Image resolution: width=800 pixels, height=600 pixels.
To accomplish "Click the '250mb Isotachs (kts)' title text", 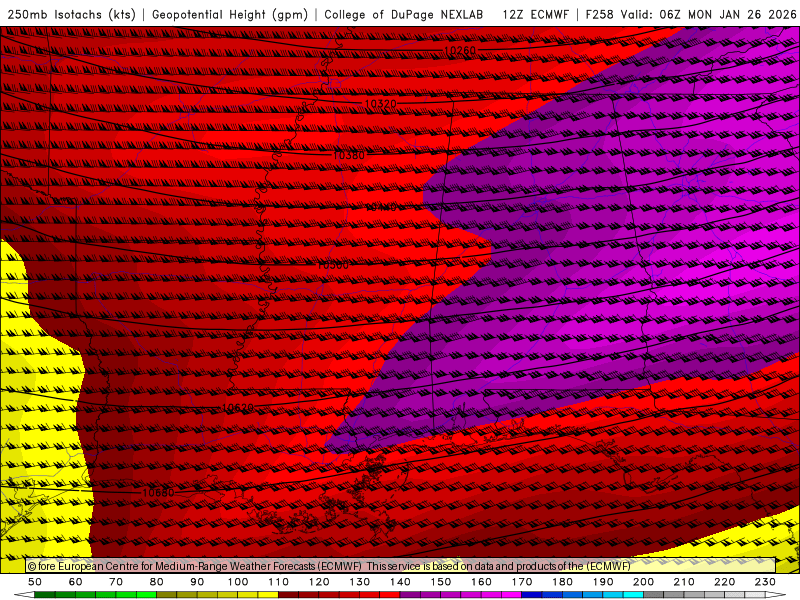I will click(x=71, y=14).
